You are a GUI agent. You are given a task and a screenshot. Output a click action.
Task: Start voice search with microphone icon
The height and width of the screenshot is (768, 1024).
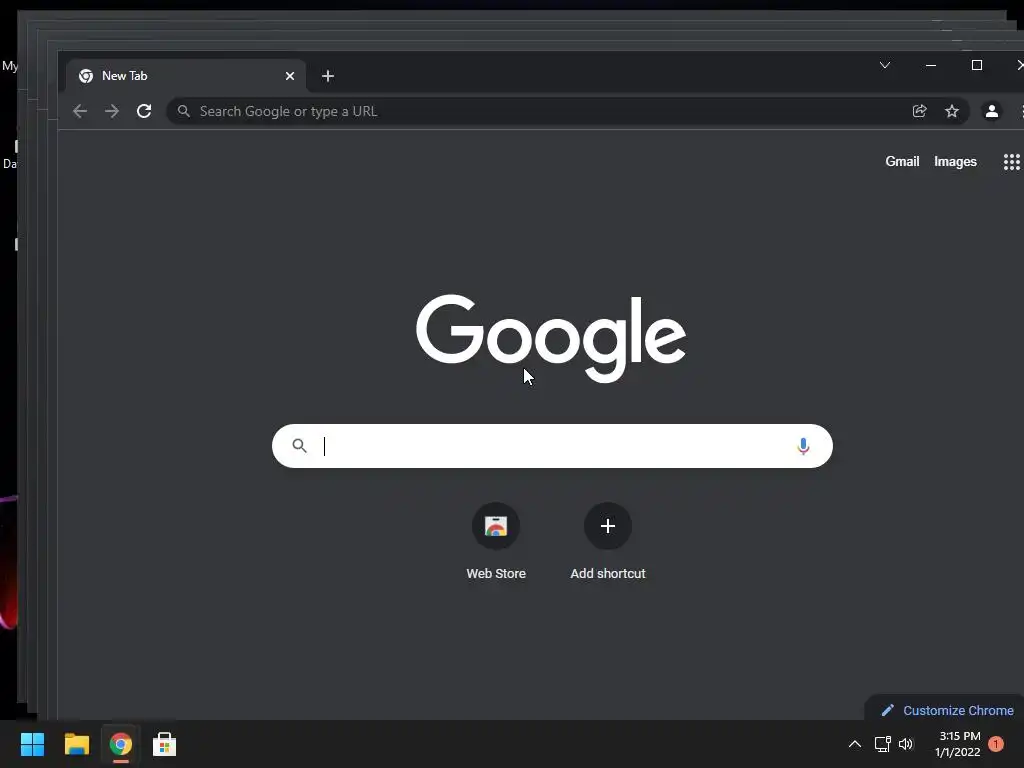tap(803, 446)
